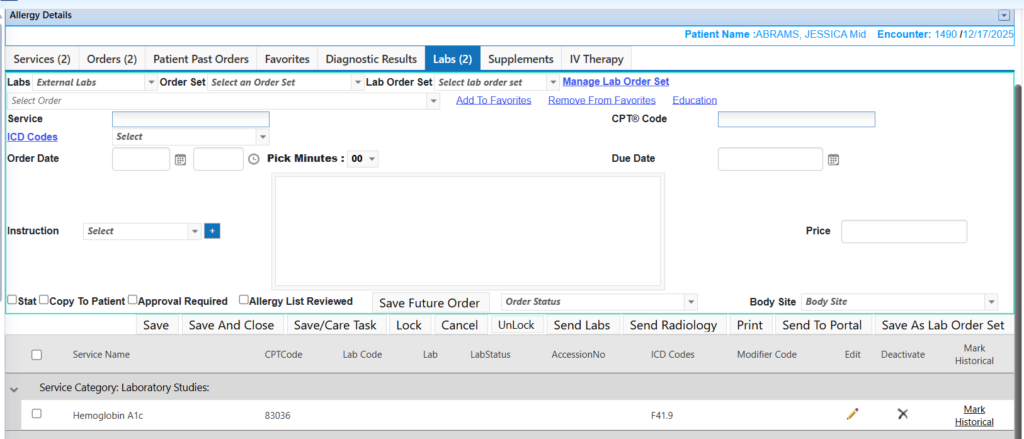
Task: Click the CPT Code input field
Action: click(796, 120)
